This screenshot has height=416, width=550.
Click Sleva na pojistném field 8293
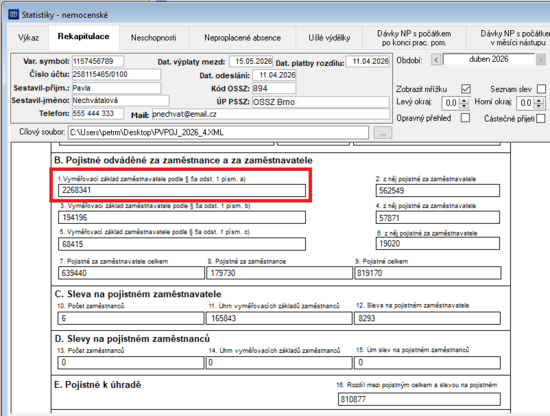pyautogui.click(x=428, y=318)
